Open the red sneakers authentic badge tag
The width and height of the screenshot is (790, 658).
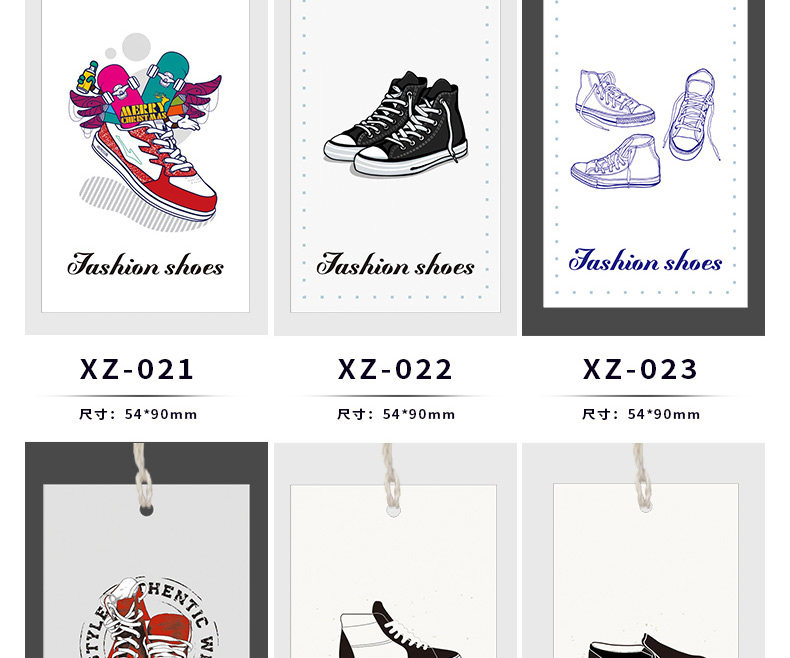coord(146,550)
